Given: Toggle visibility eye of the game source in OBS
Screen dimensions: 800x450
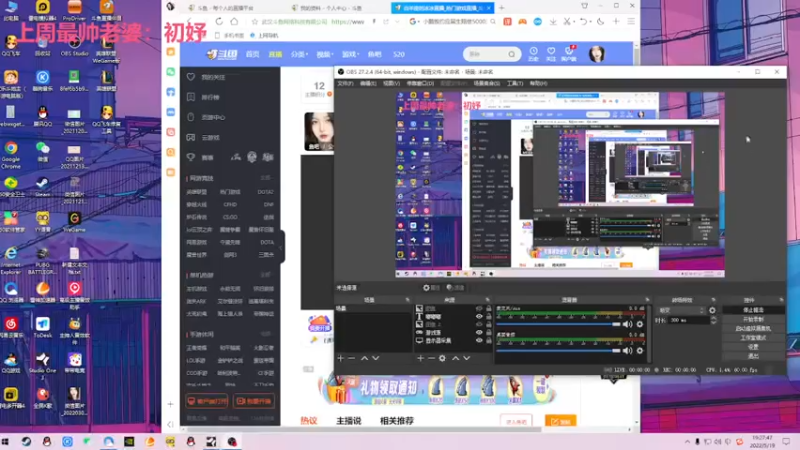Looking at the screenshot, I should [479, 332].
